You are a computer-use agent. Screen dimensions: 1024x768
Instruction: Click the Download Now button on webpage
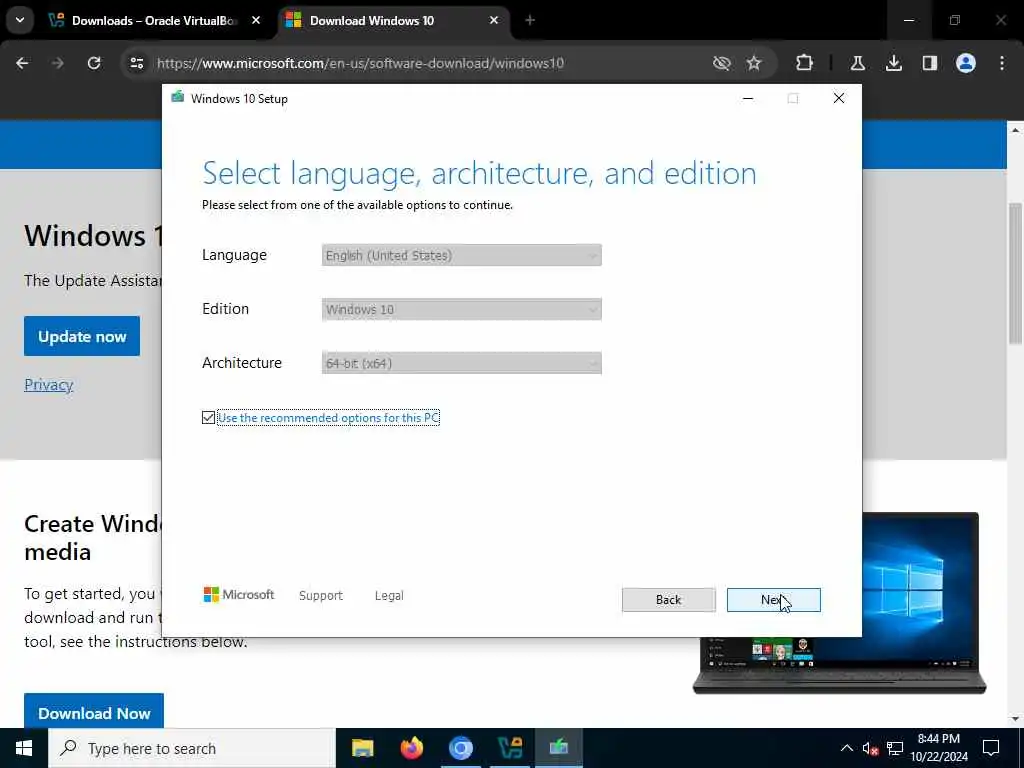coord(94,711)
